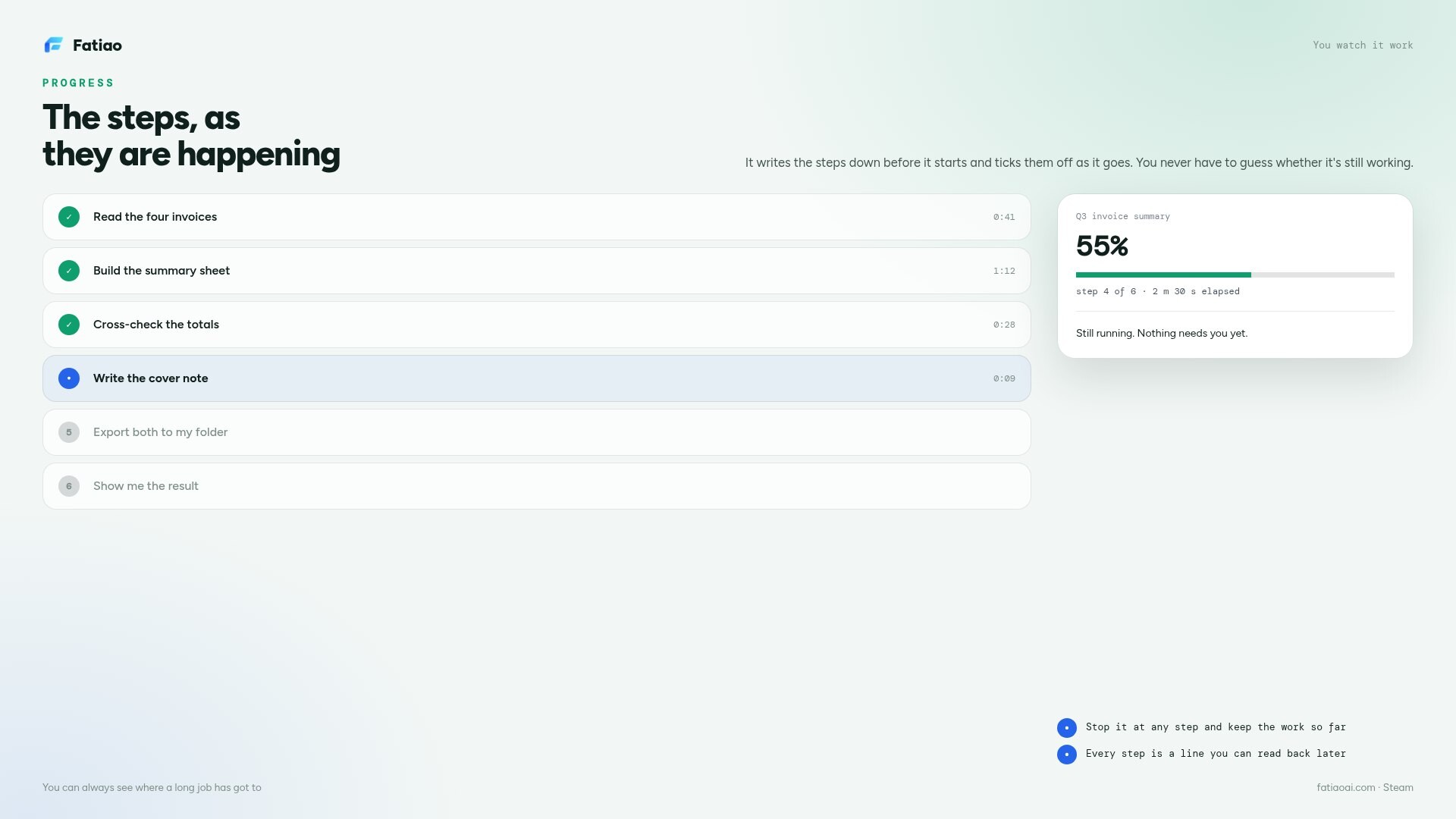Select the Build the summary sheet text

(162, 271)
